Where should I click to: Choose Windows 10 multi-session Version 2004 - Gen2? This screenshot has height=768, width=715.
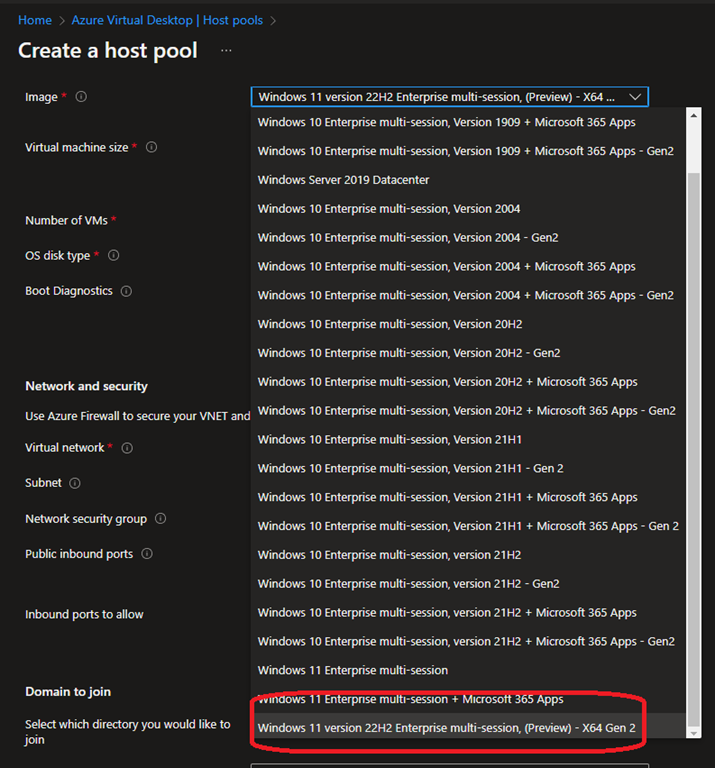407,238
